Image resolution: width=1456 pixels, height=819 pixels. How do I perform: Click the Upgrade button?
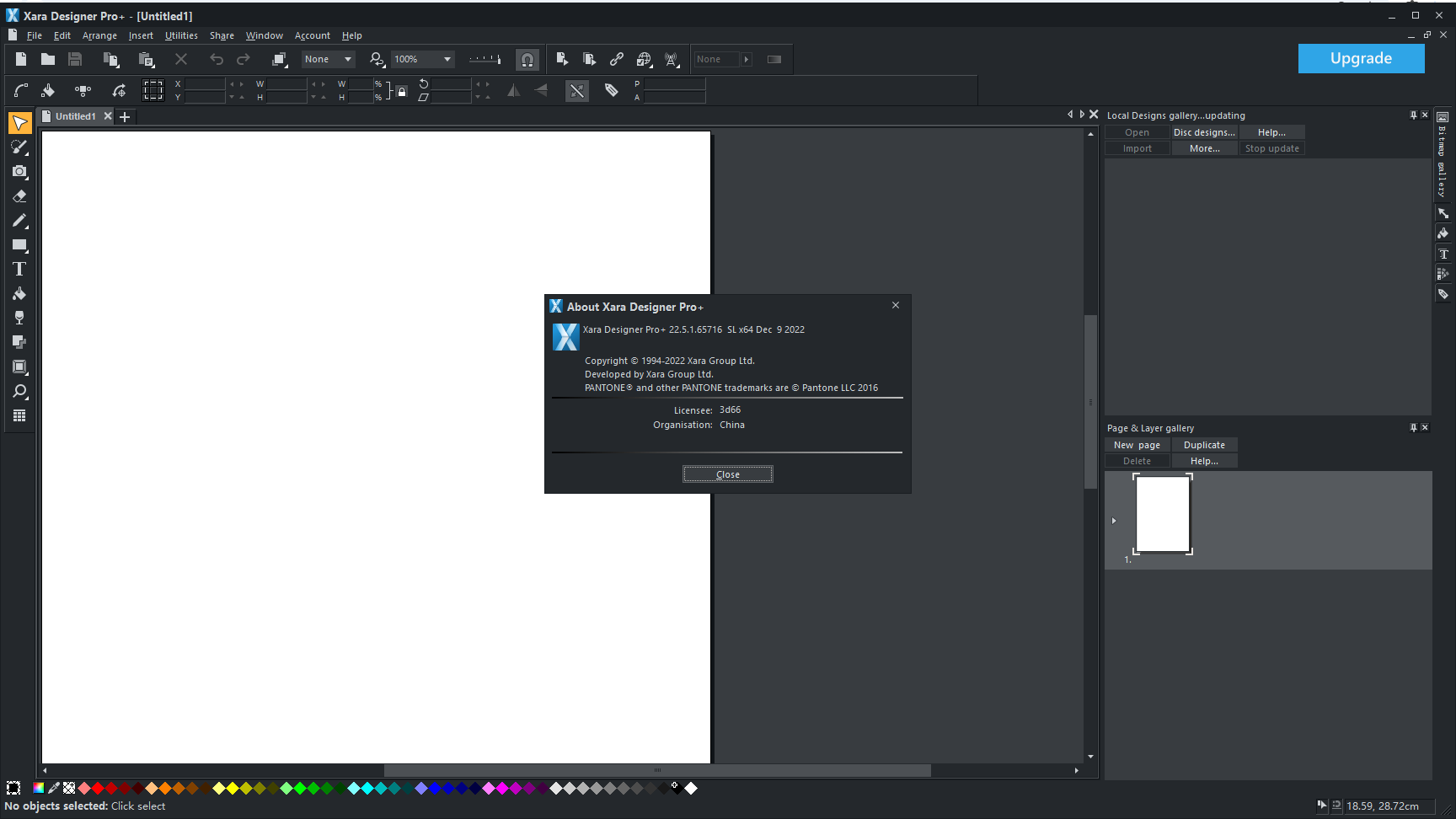tap(1361, 58)
